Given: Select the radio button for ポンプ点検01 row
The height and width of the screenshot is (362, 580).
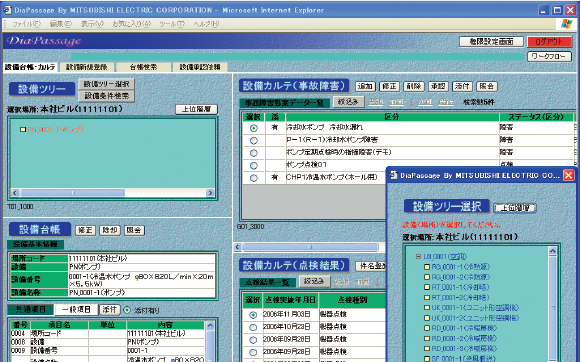Looking at the screenshot, I should click(253, 165).
